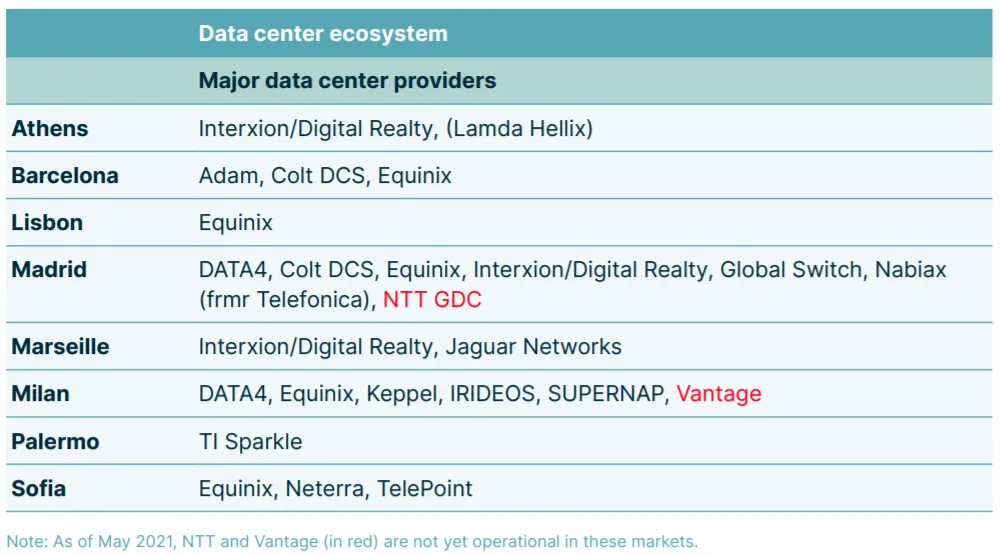Click the red 'Vantage' text
1000x557 pixels.
pyautogui.click(x=719, y=394)
